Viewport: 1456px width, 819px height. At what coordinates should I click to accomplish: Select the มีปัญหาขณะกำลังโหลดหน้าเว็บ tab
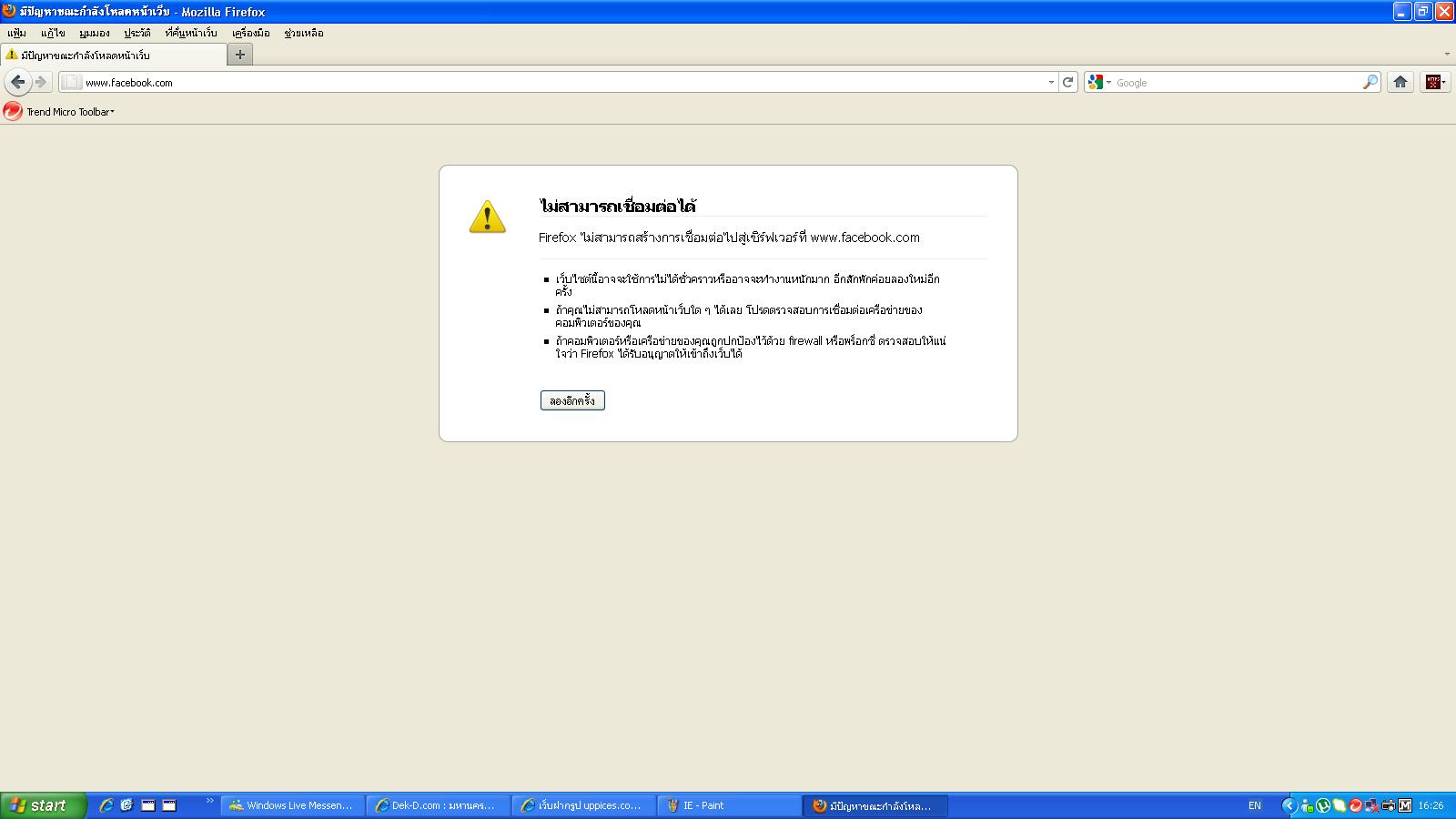point(113,55)
